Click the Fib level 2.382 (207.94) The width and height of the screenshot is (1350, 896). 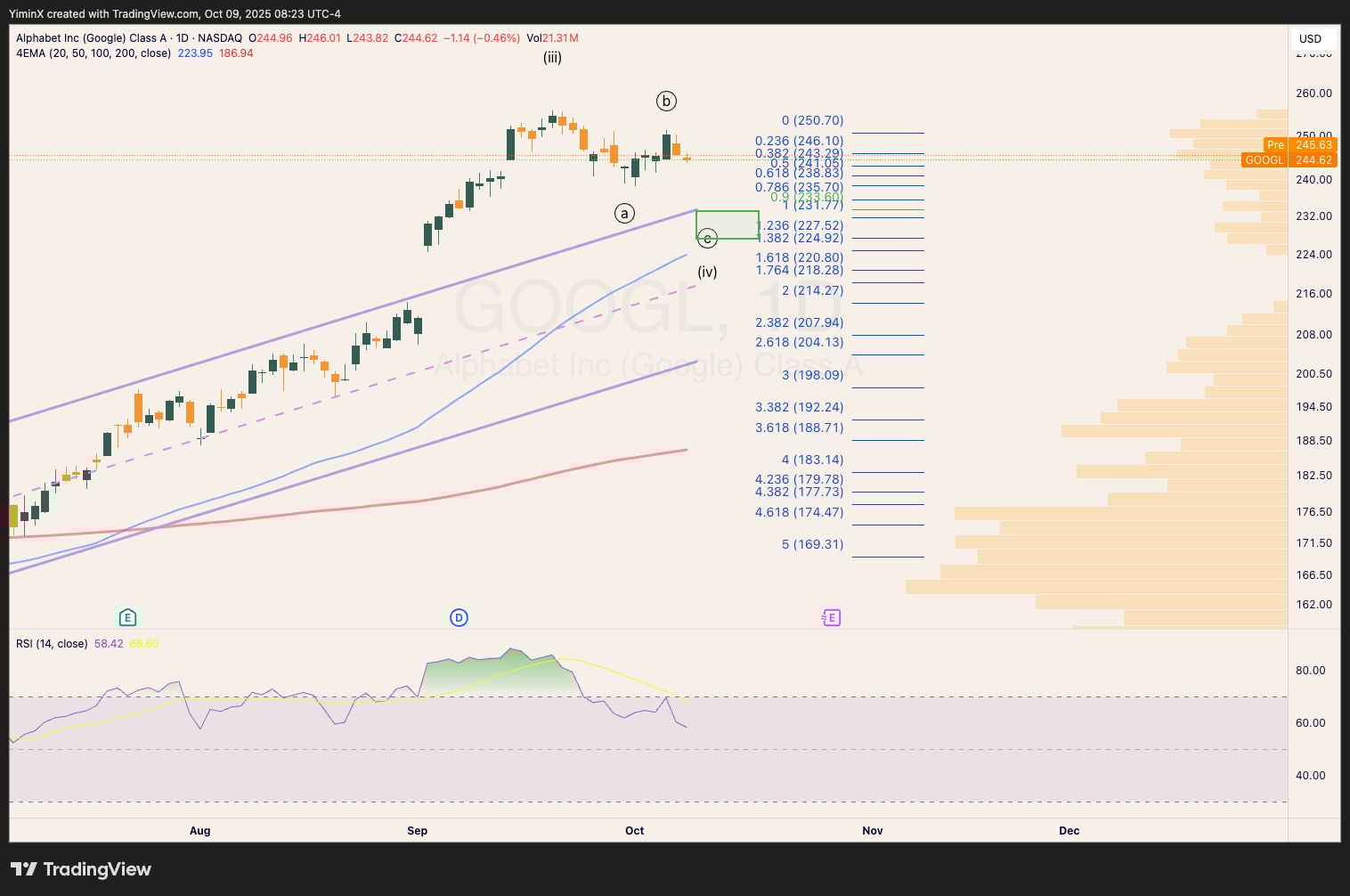point(799,322)
